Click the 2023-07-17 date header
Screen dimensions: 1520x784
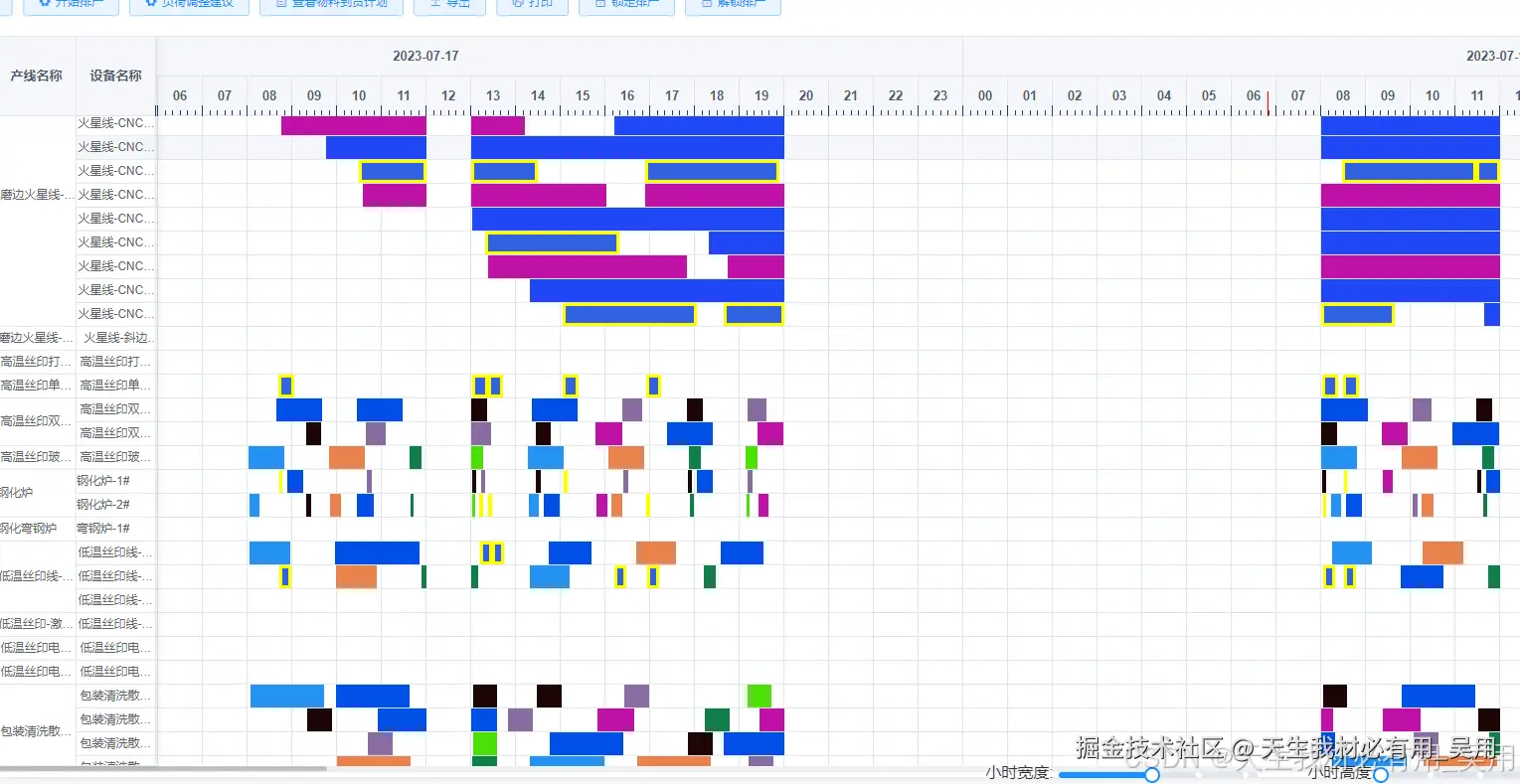tap(426, 56)
